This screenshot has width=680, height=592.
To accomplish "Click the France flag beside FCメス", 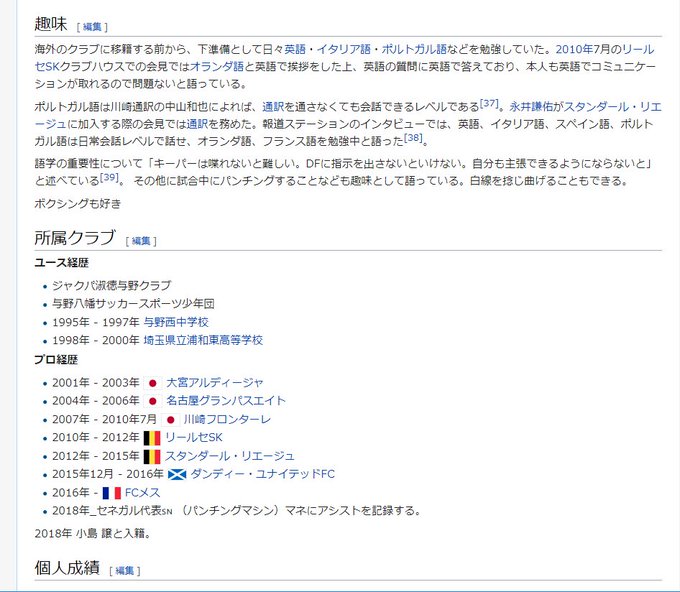I will tap(111, 493).
